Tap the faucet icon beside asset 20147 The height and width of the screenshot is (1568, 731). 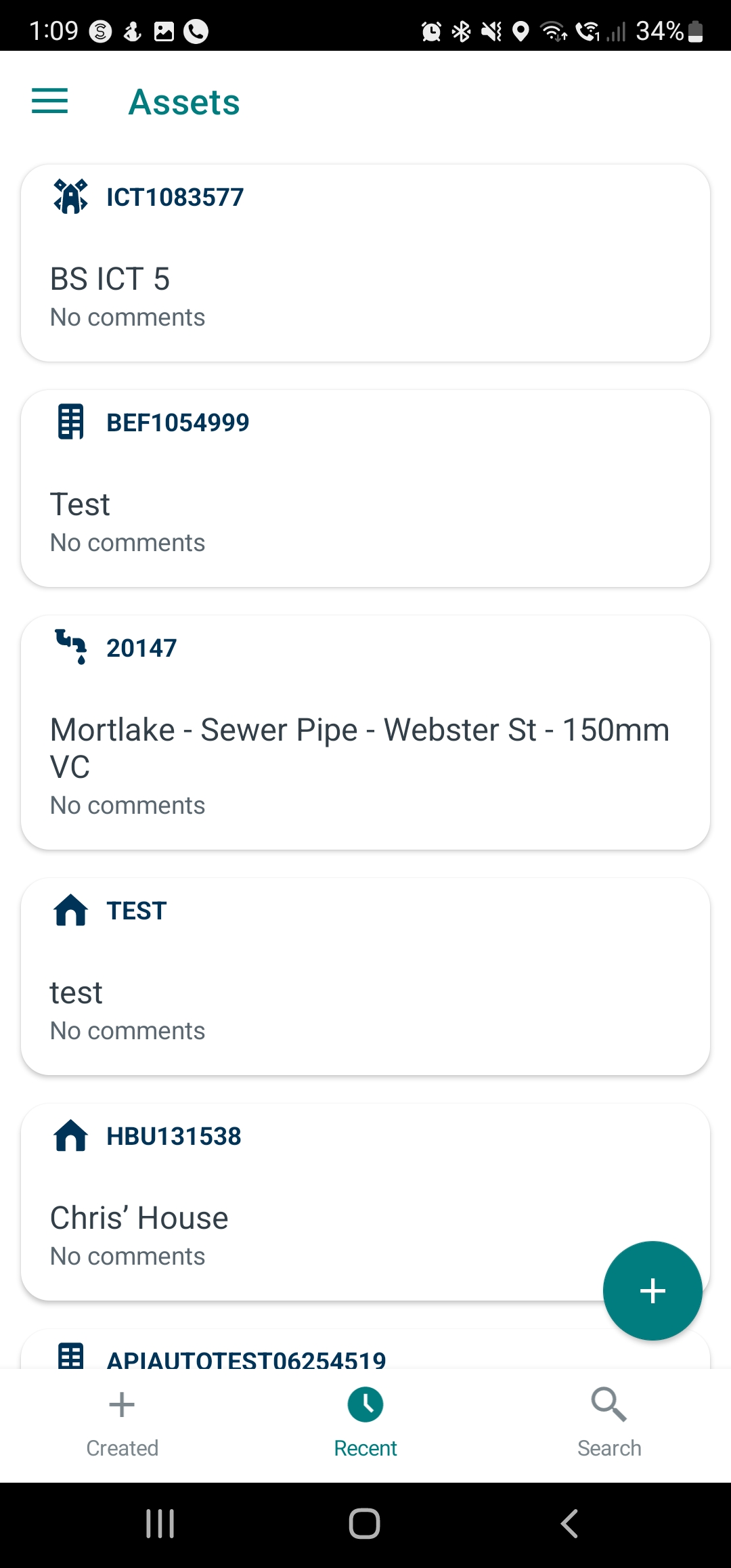click(x=70, y=647)
